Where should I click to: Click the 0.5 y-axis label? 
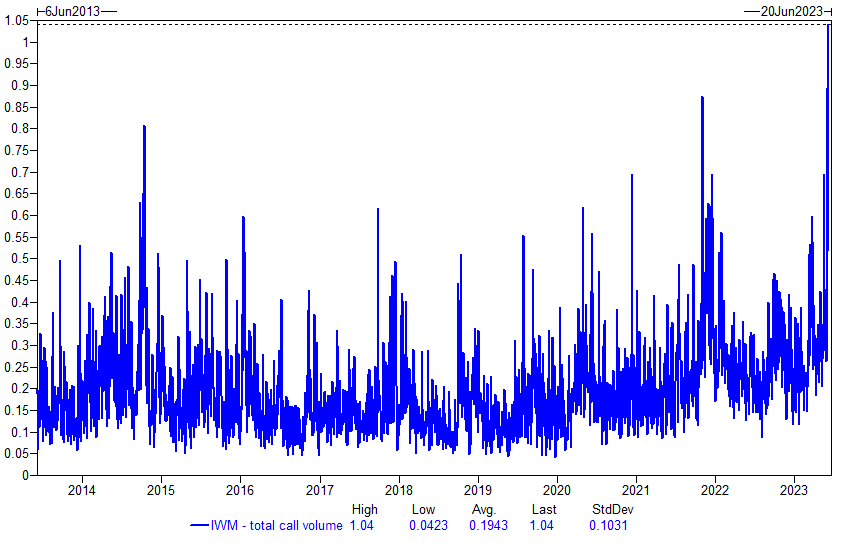(x=20, y=258)
